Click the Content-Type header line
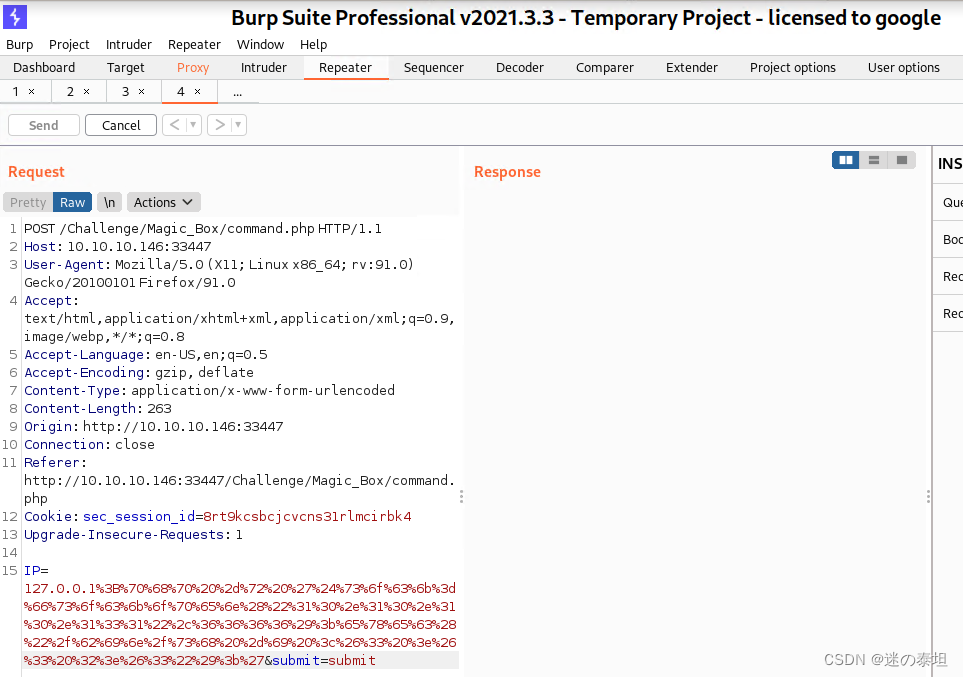 point(209,391)
